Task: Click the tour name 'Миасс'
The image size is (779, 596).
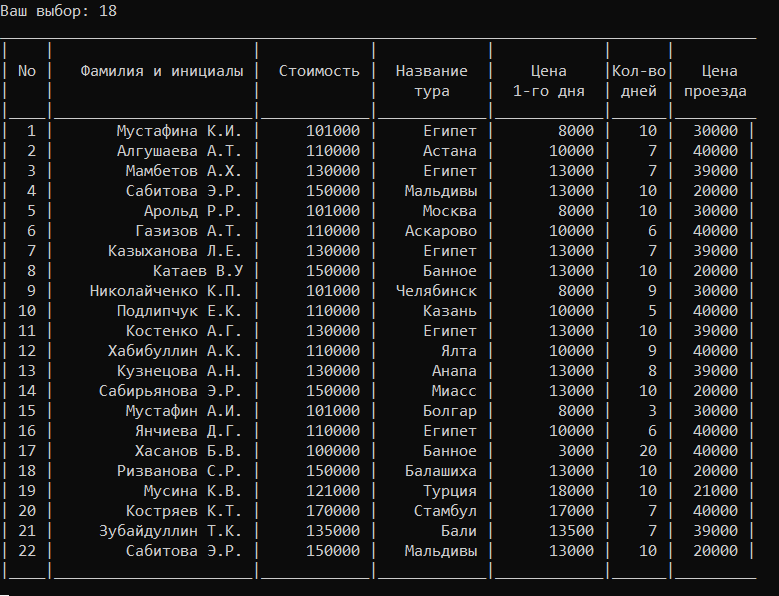Action: point(454,391)
